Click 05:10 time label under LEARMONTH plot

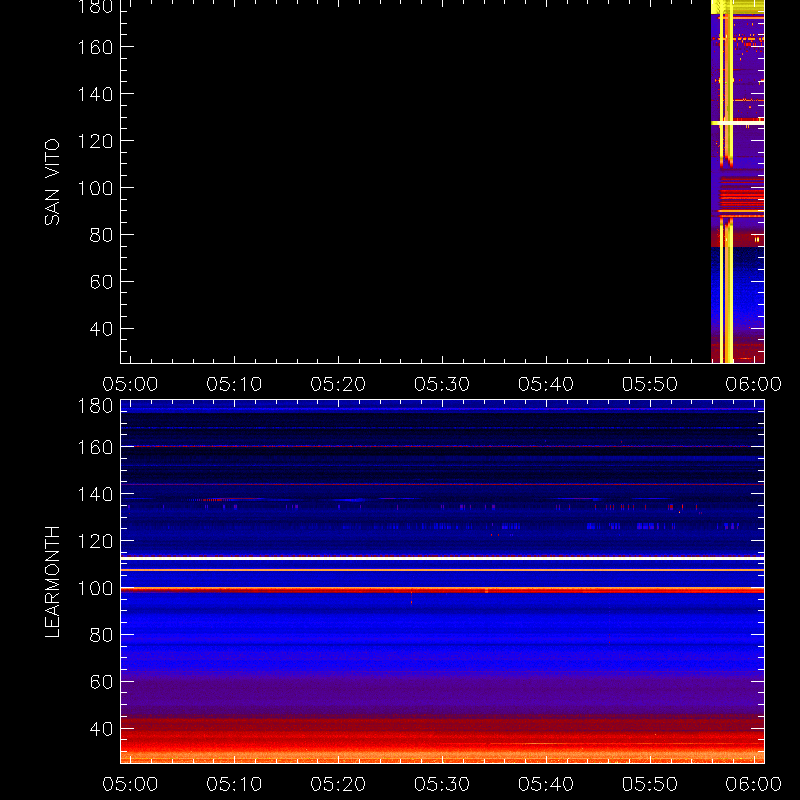click(x=234, y=784)
